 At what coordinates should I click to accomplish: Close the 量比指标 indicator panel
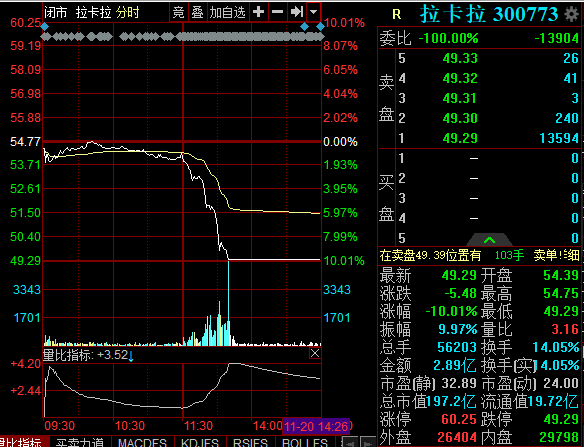pyautogui.click(x=315, y=353)
